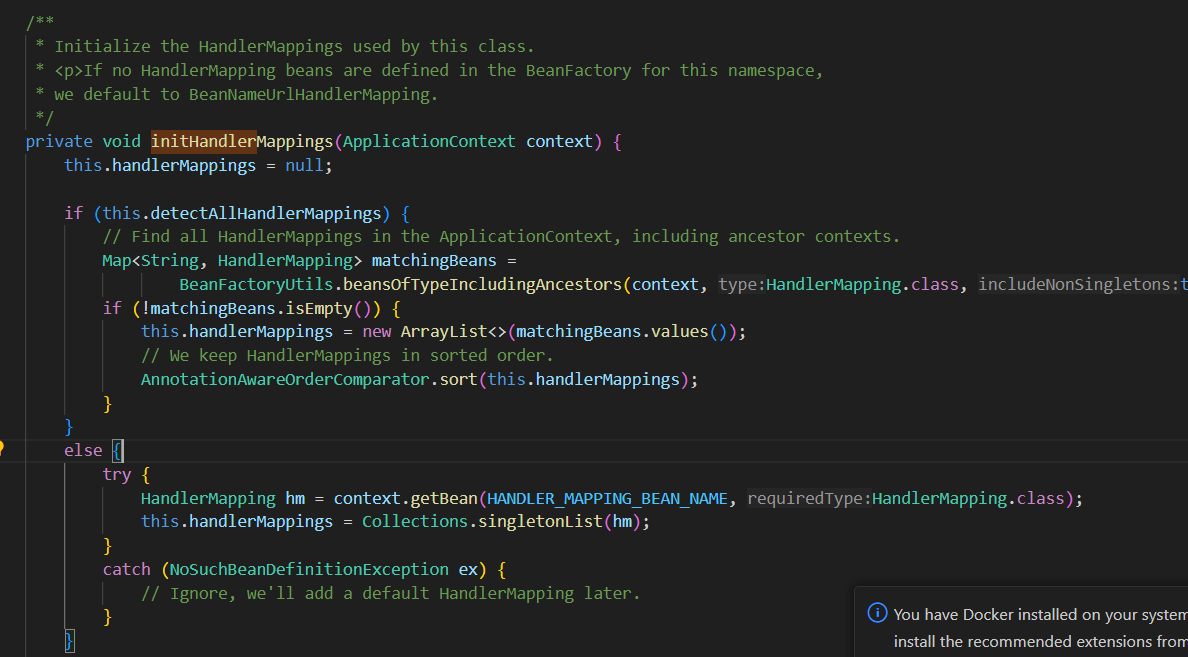
Task: Click detectAllHandlerMappings in the if condition
Action: point(266,213)
